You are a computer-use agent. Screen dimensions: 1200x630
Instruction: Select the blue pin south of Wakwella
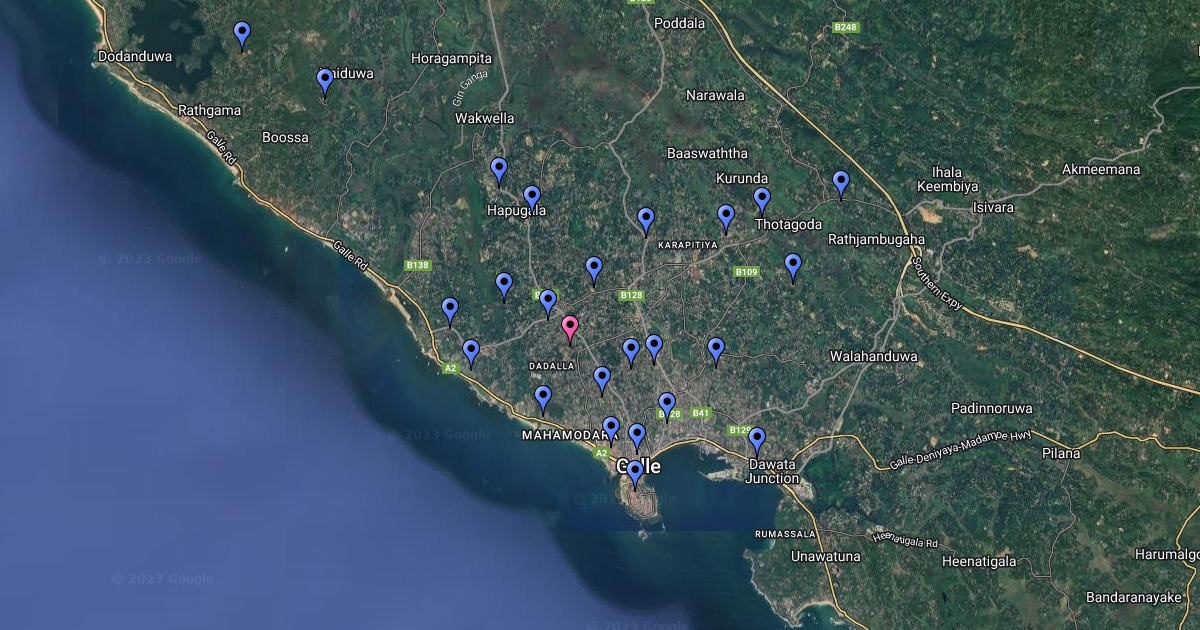coord(499,169)
